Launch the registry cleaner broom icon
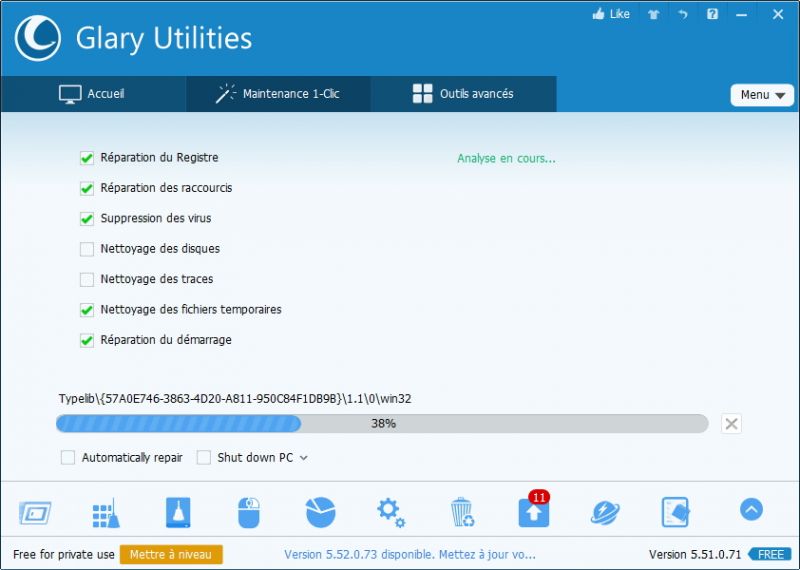The image size is (800, 570). tap(106, 513)
